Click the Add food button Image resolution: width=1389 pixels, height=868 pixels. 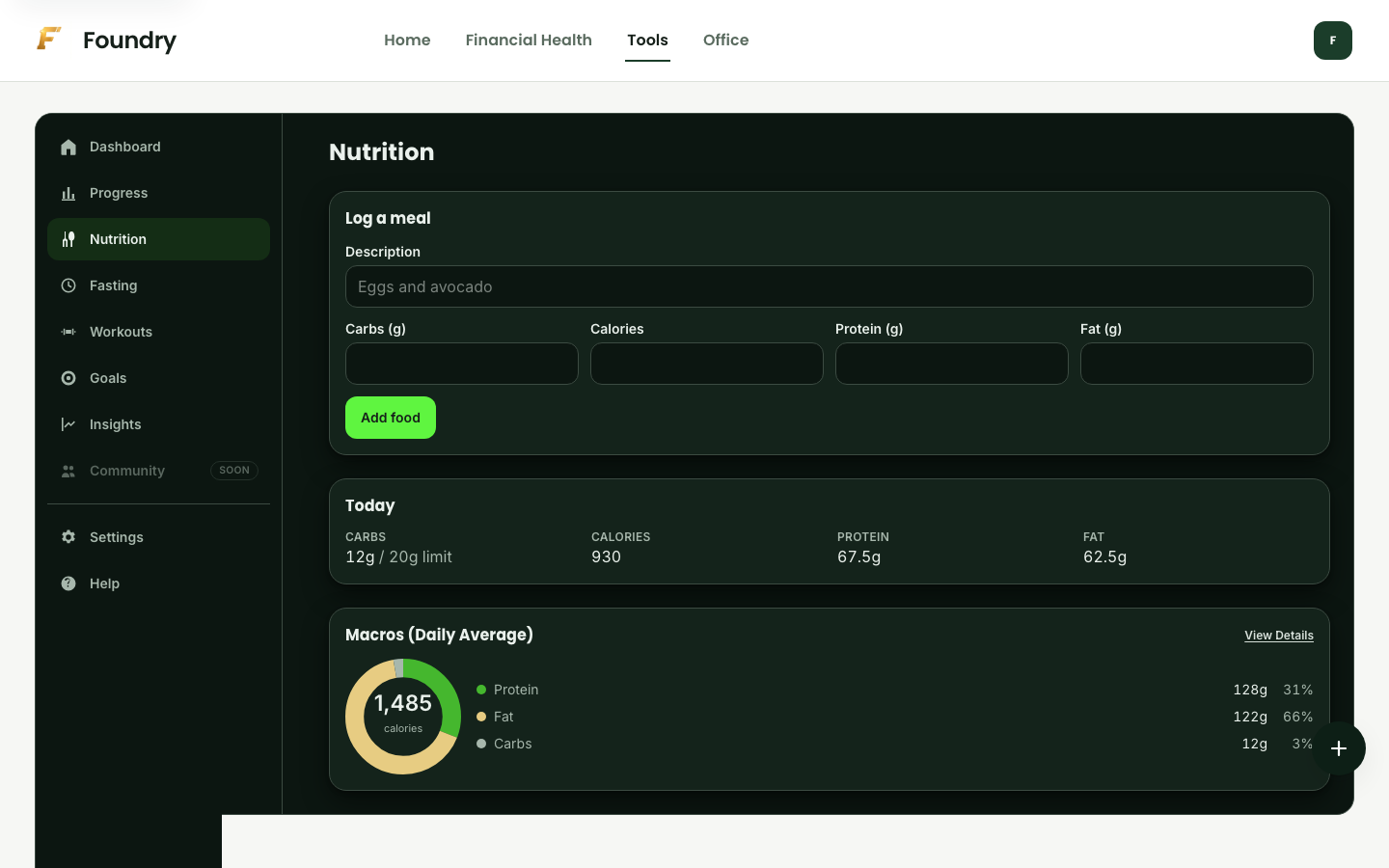(391, 418)
